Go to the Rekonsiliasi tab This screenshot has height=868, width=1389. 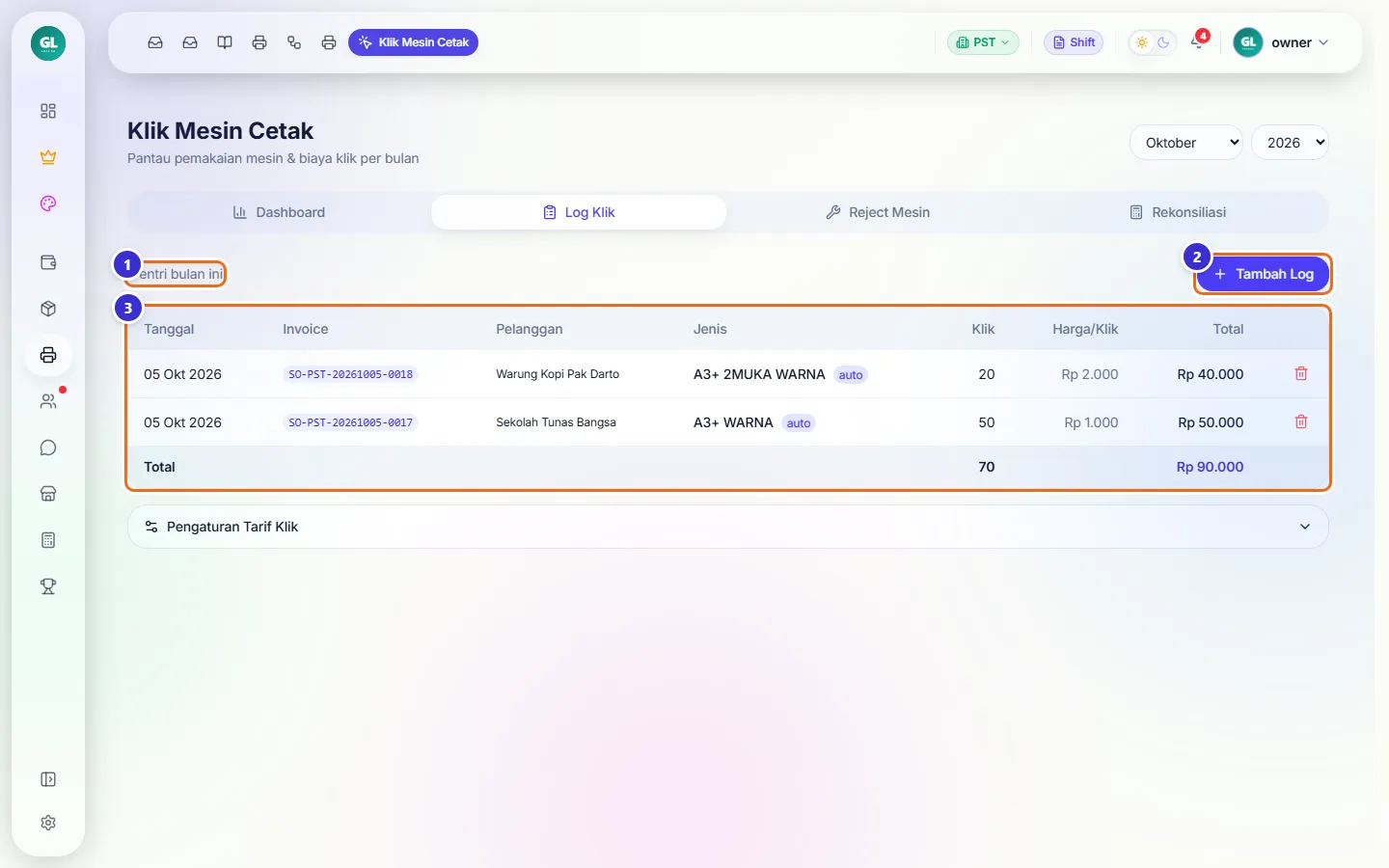(x=1178, y=212)
